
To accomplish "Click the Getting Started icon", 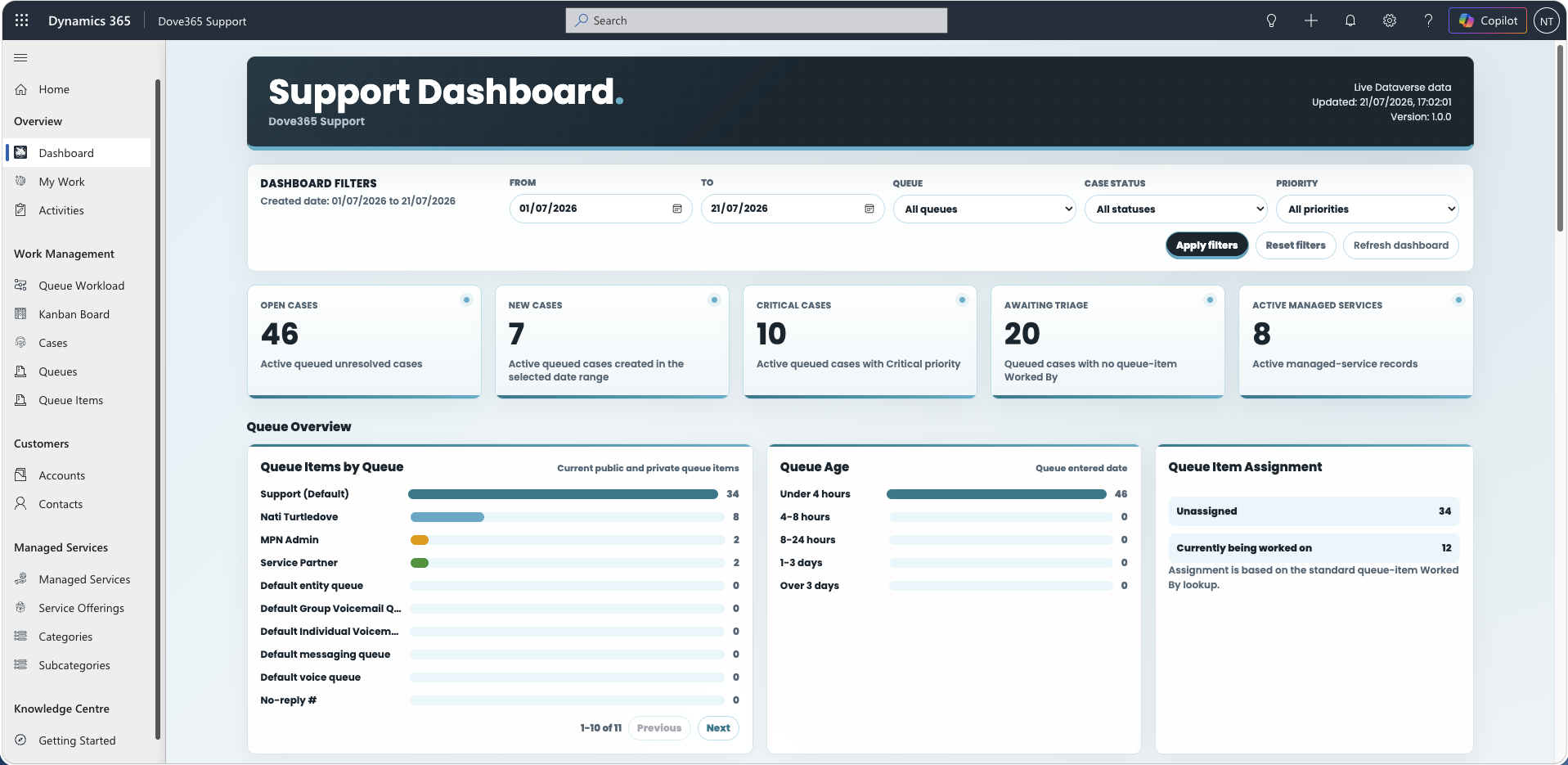I will 21,740.
